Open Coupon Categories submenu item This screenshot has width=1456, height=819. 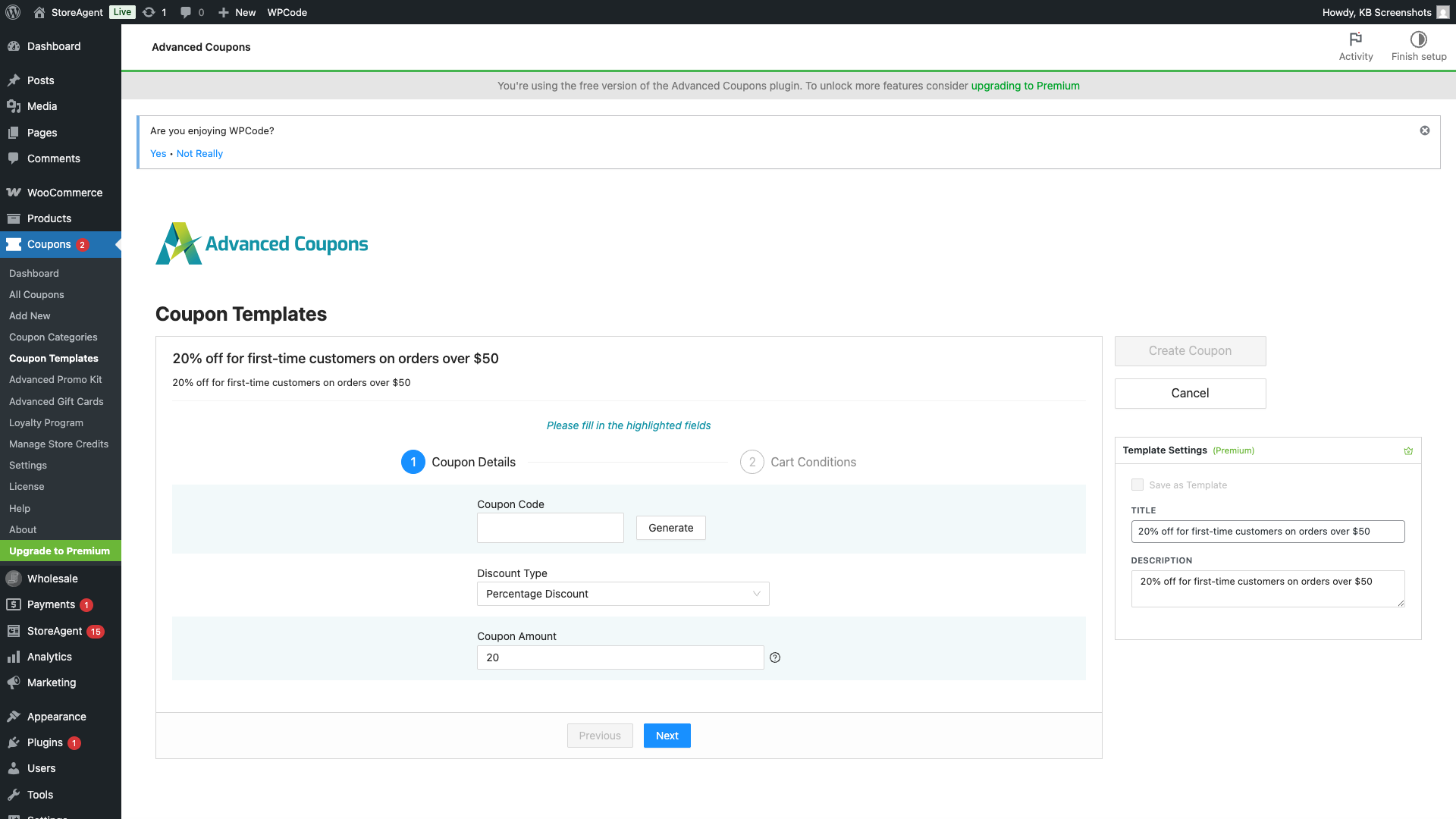[53, 337]
